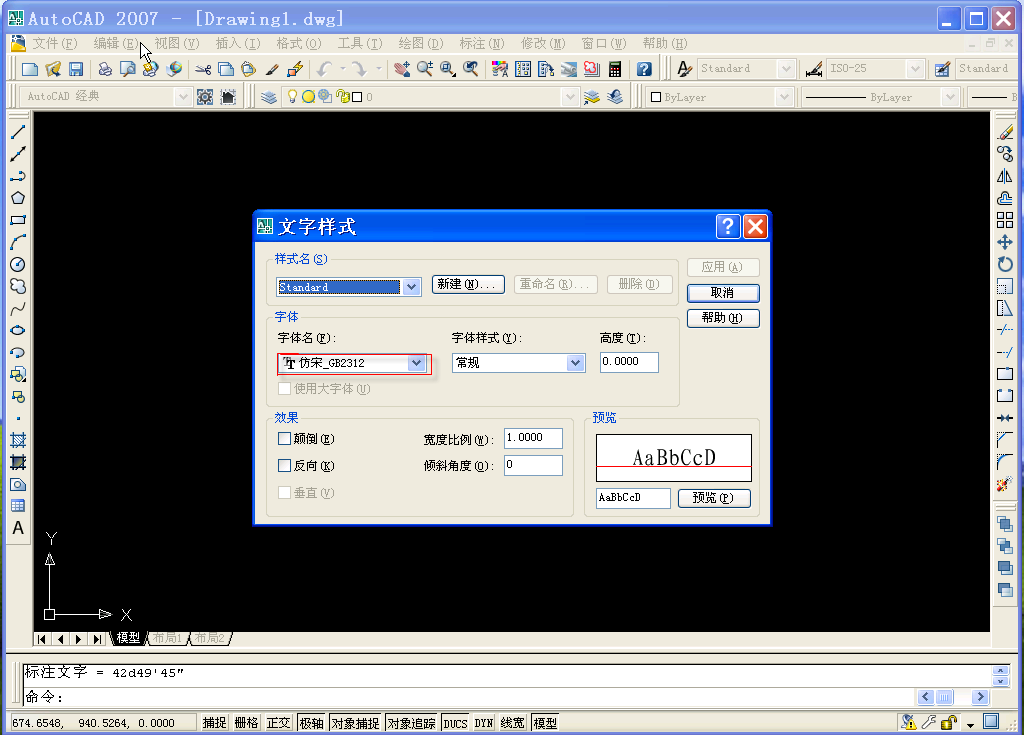Click the AaBbCcD preview text field
The height and width of the screenshot is (735, 1024).
point(633,498)
